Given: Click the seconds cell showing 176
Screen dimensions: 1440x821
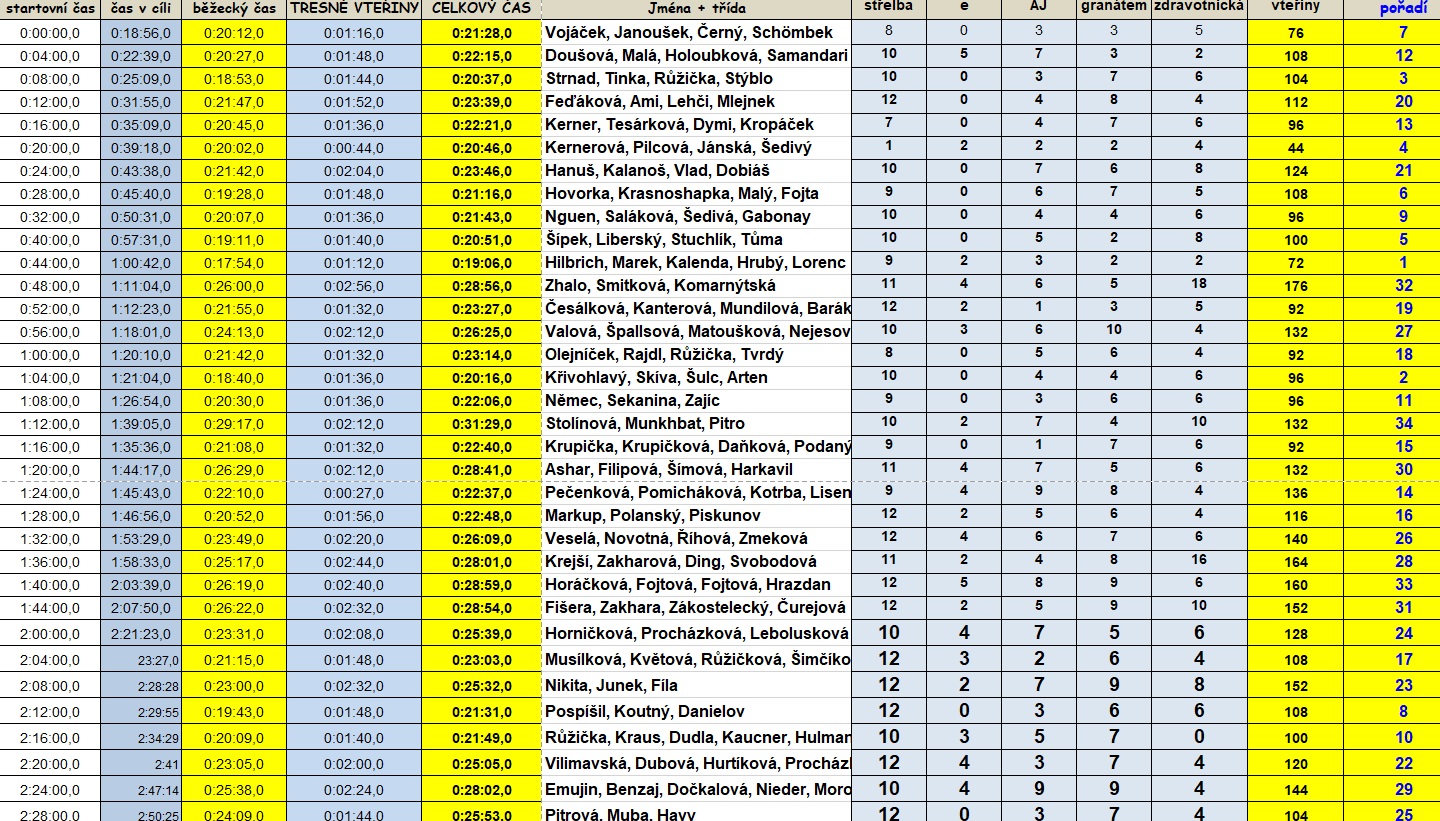Looking at the screenshot, I should (x=1295, y=285).
